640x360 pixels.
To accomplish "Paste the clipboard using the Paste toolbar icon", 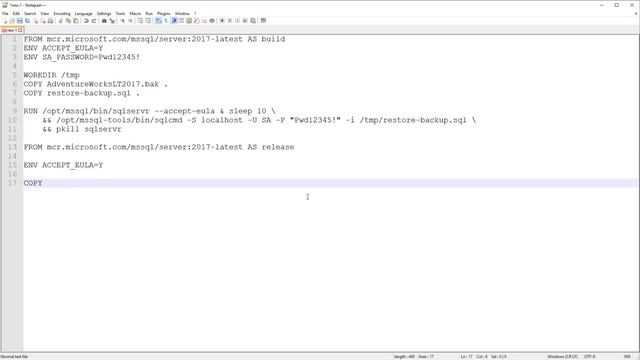I will 76,20.
